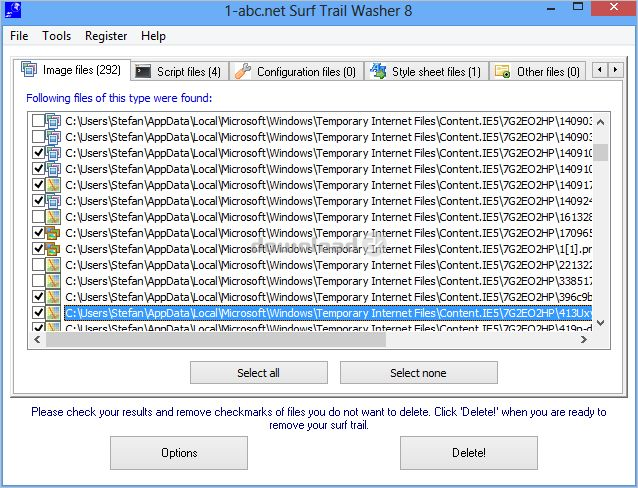The height and width of the screenshot is (488, 638).
Task: Click the Select all button
Action: coord(259,373)
